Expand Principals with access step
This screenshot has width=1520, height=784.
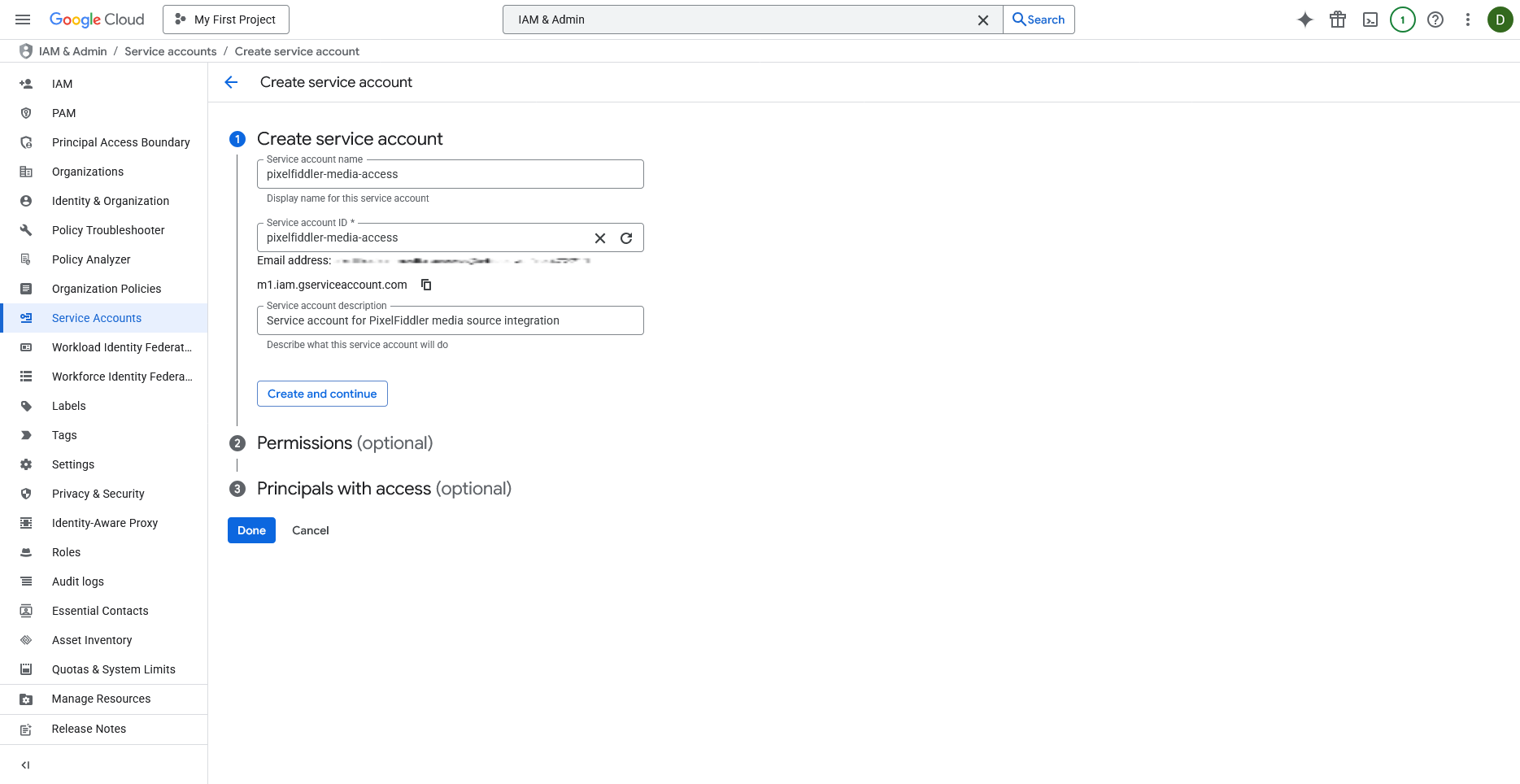click(x=383, y=489)
